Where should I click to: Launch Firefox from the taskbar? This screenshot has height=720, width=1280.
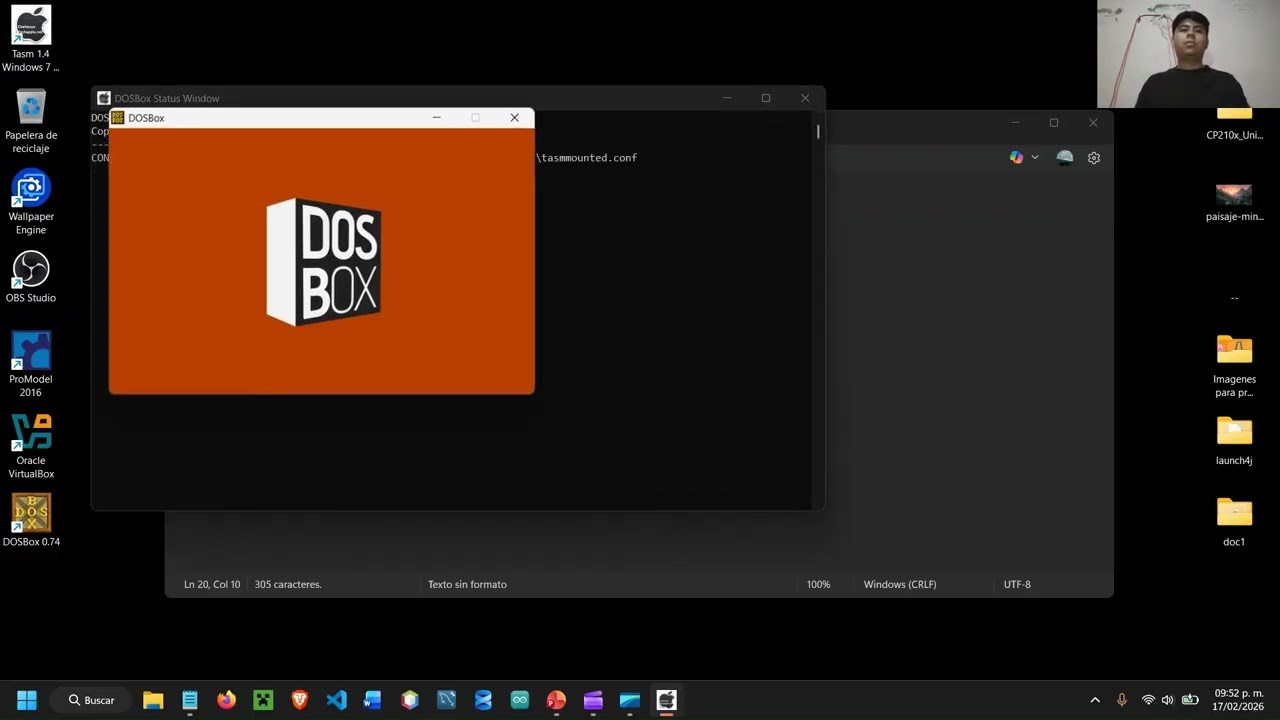[x=227, y=700]
